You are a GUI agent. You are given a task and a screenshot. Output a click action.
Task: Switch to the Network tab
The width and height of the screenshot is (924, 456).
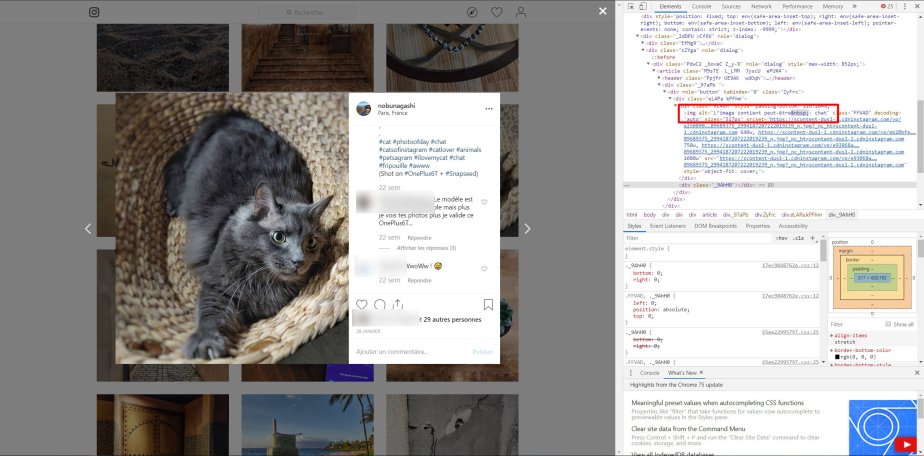coord(761,6)
